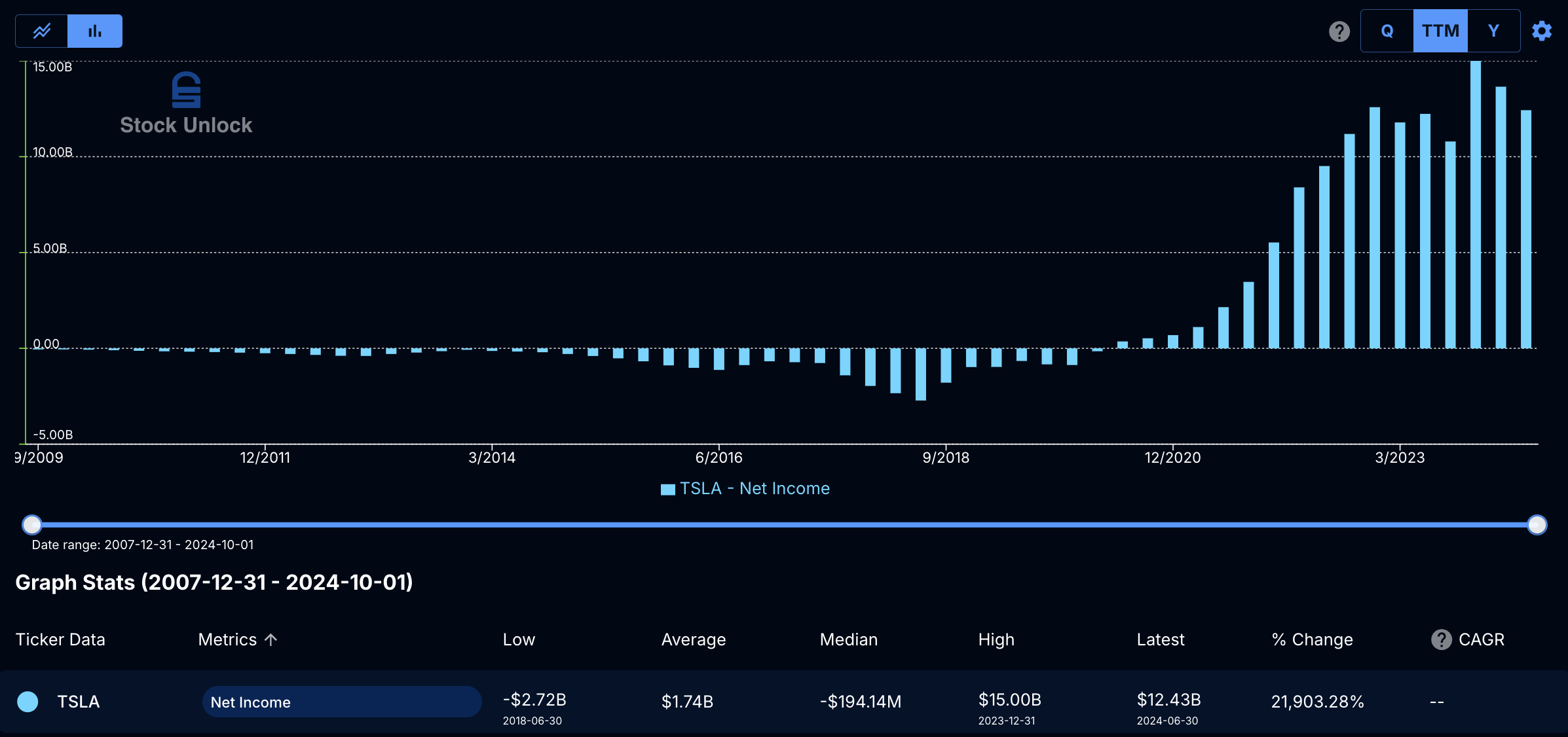Click the High column header
The image size is (1568, 737).
tap(996, 639)
